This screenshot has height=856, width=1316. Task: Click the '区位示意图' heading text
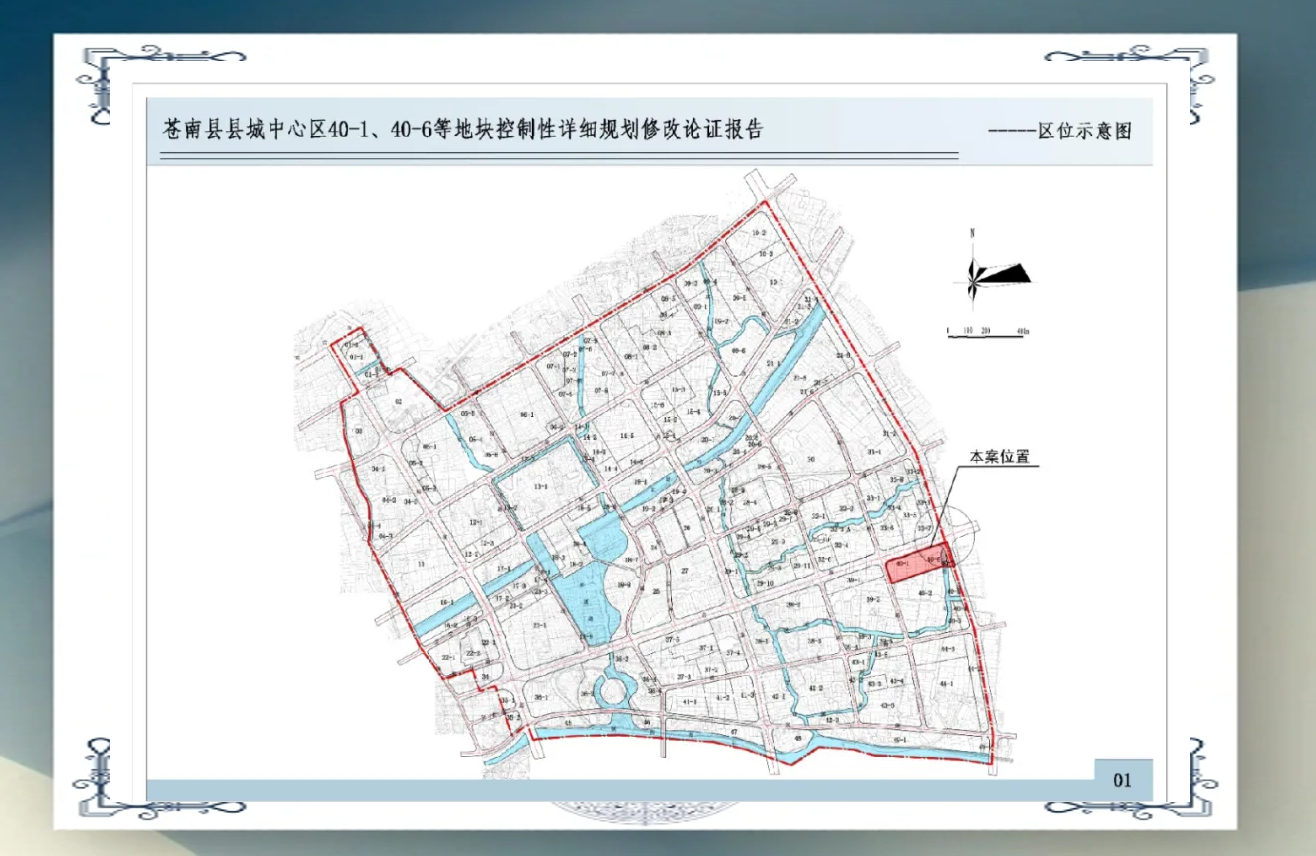(1084, 131)
